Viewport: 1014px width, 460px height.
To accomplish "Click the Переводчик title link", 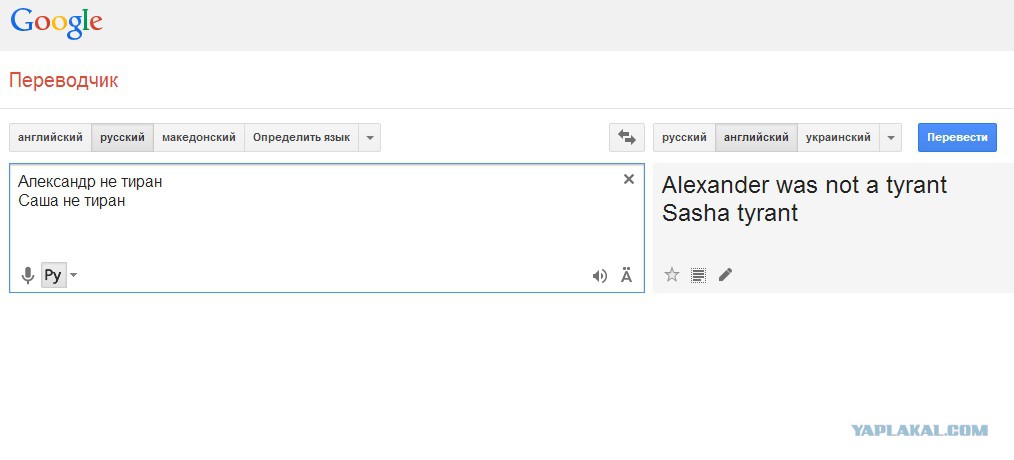I will tap(64, 81).
